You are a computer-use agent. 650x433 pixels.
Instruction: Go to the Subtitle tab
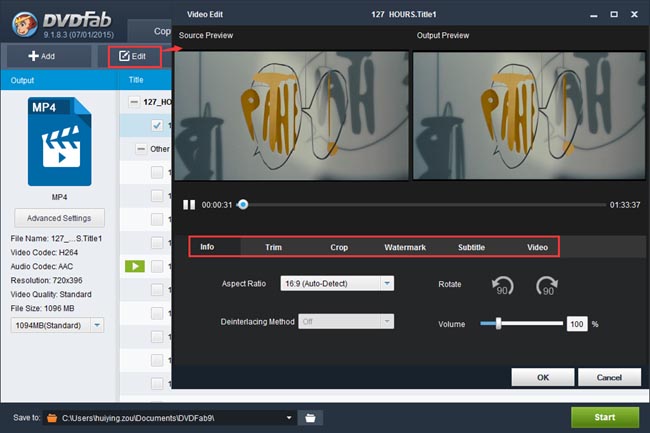(x=471, y=247)
